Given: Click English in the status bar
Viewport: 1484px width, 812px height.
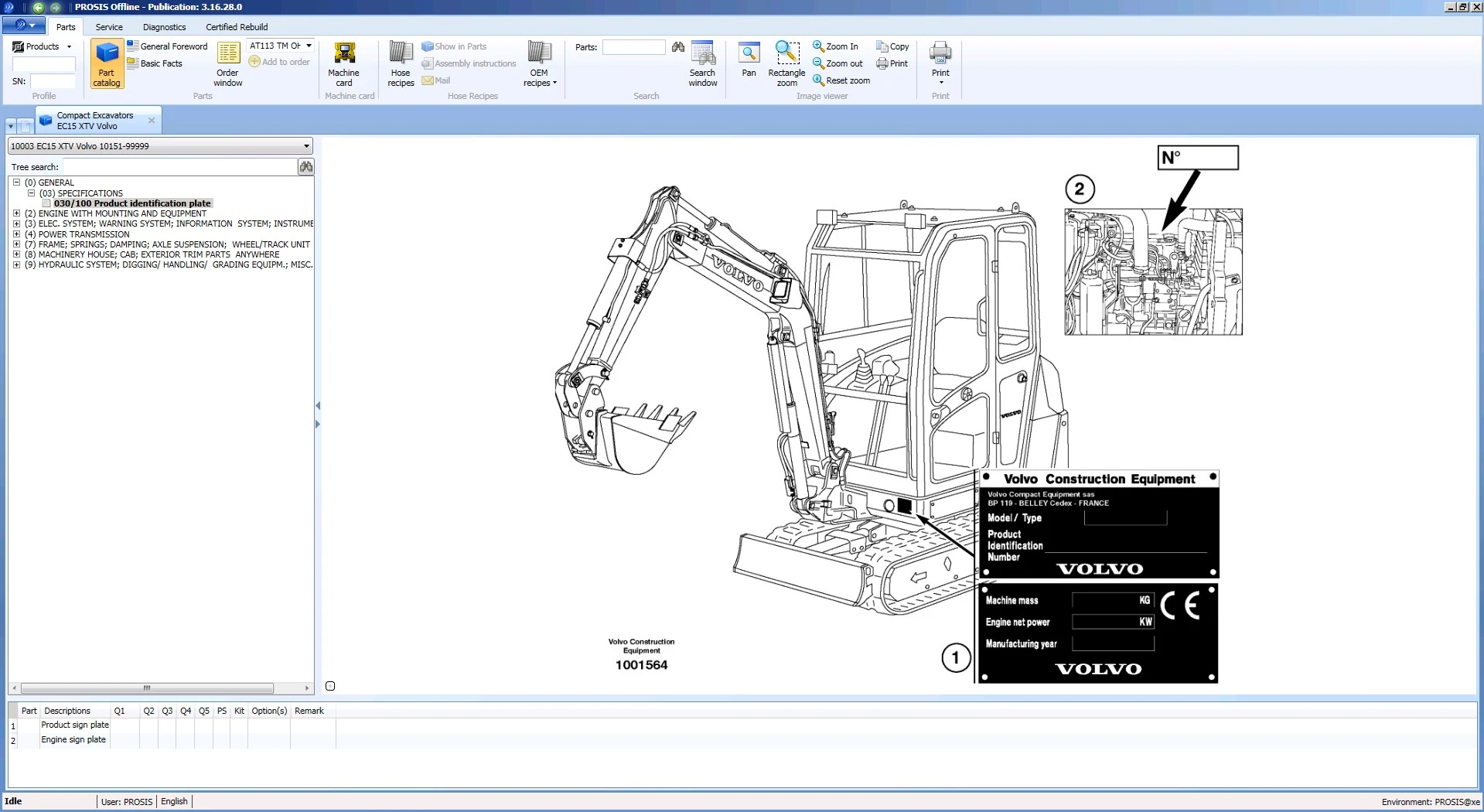Looking at the screenshot, I should click(x=174, y=801).
